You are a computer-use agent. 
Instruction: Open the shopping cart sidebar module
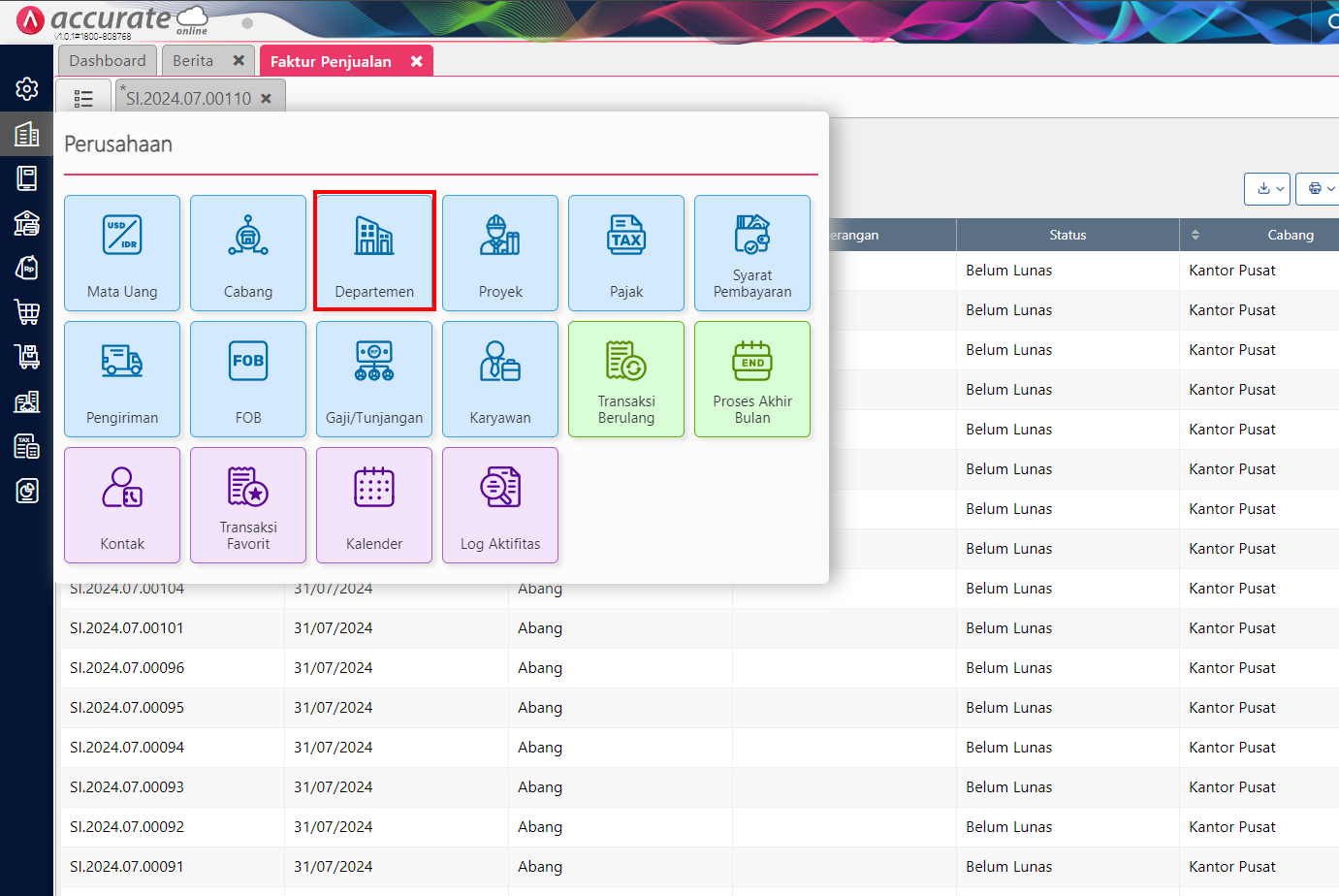(x=27, y=311)
